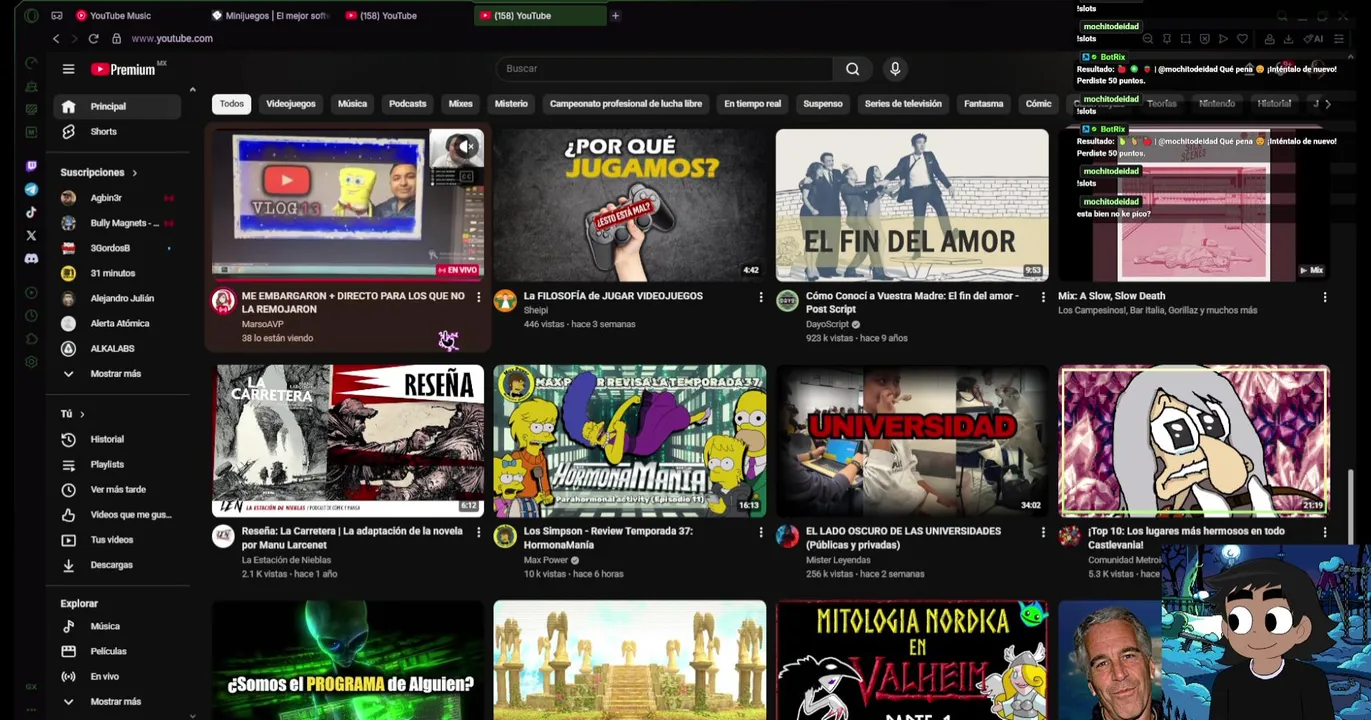This screenshot has width=1371, height=720.
Task: Open options for Los Simpson Review video
Action: coord(761,532)
